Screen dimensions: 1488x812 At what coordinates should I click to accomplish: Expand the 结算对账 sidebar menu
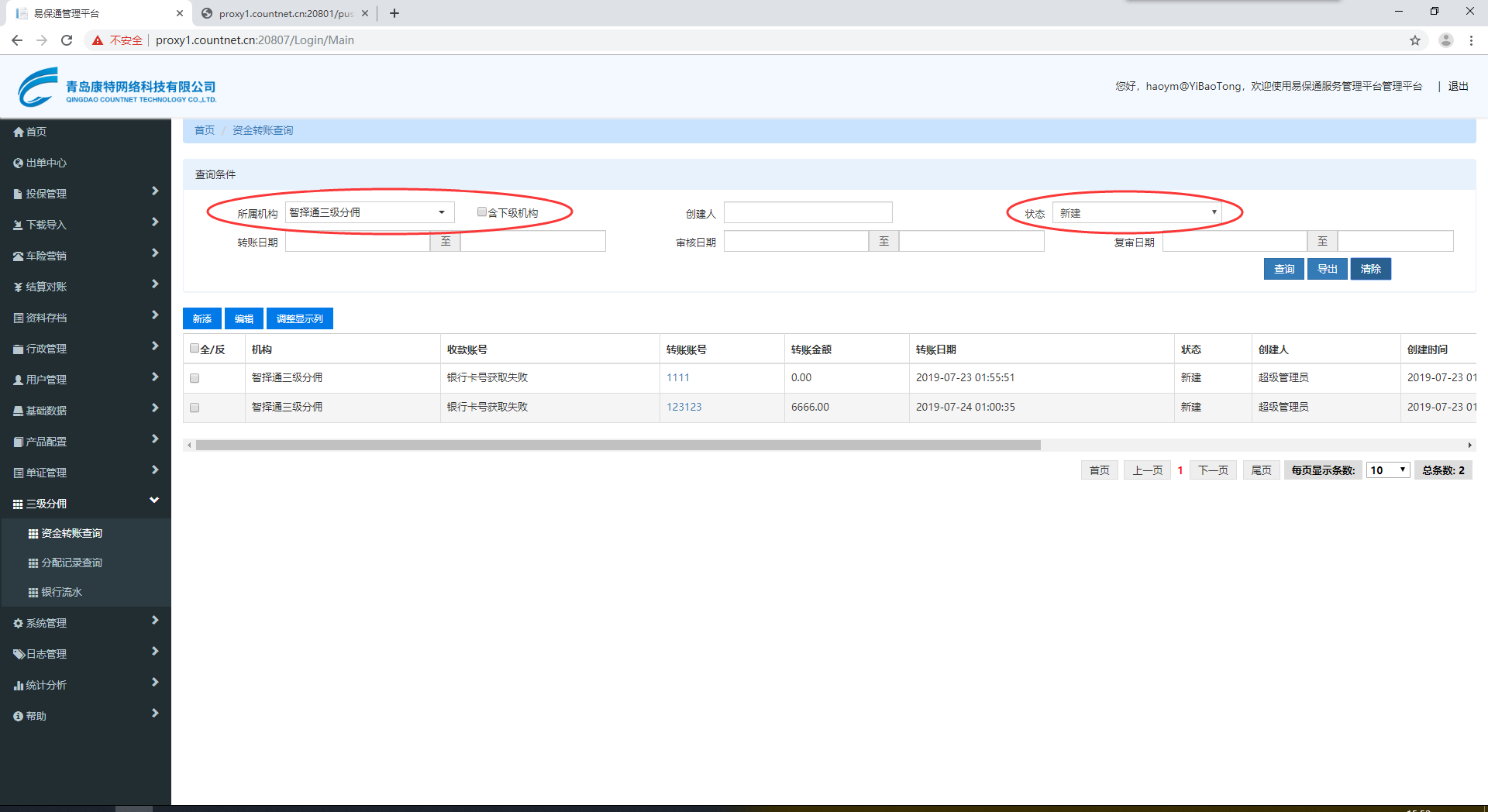tap(85, 287)
